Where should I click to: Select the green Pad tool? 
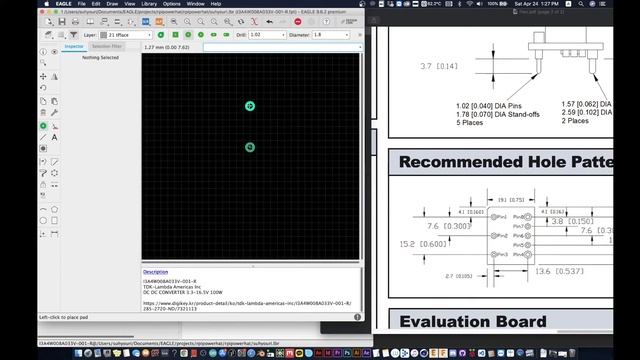43,126
